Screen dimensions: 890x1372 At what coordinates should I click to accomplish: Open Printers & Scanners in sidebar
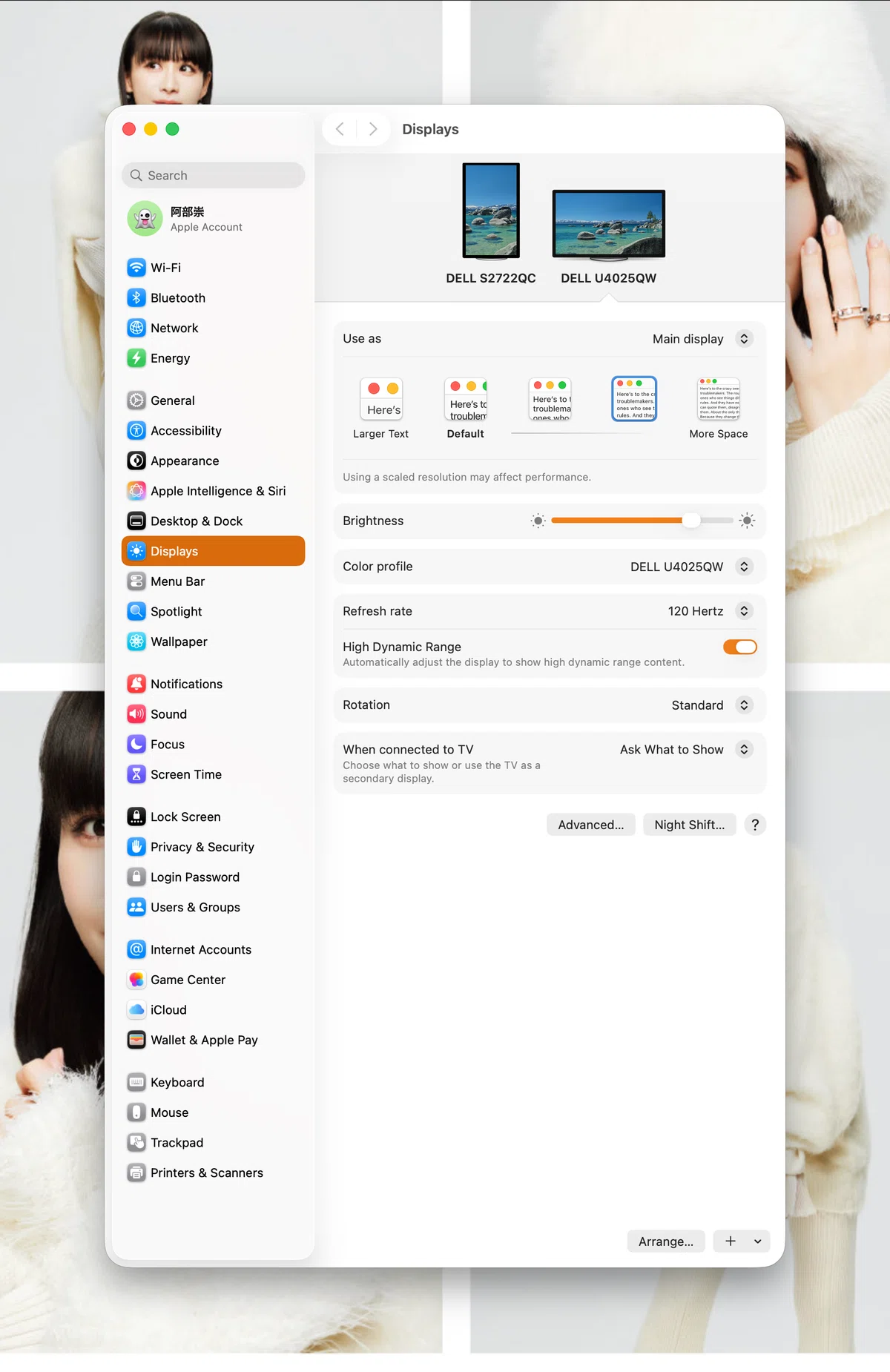tap(213, 1173)
